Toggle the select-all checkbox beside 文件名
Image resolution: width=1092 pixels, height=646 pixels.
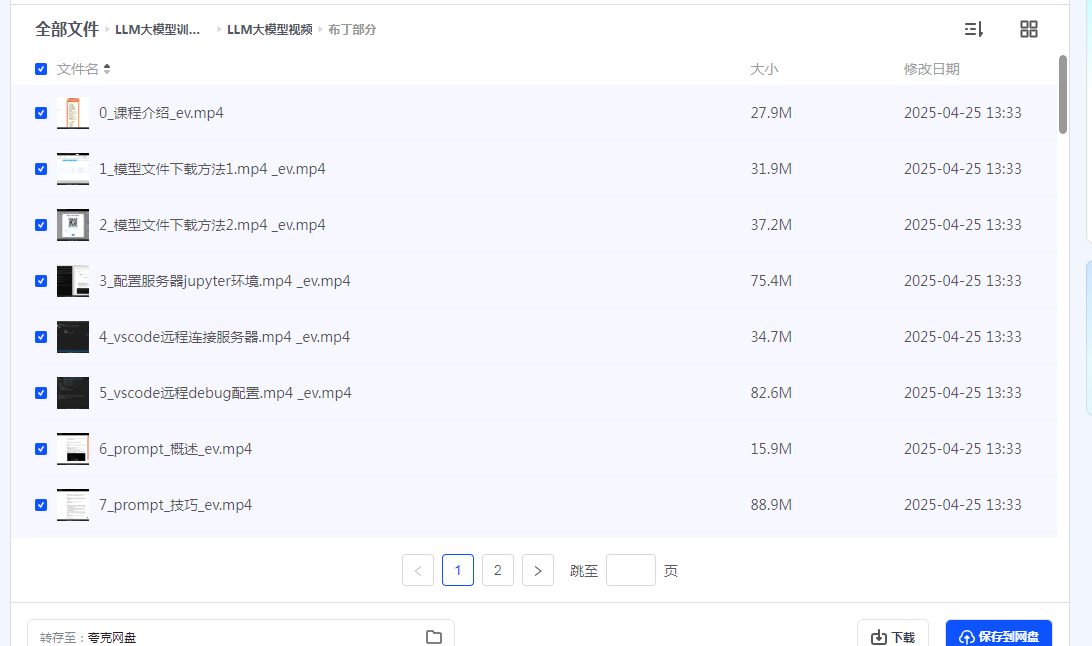41,69
